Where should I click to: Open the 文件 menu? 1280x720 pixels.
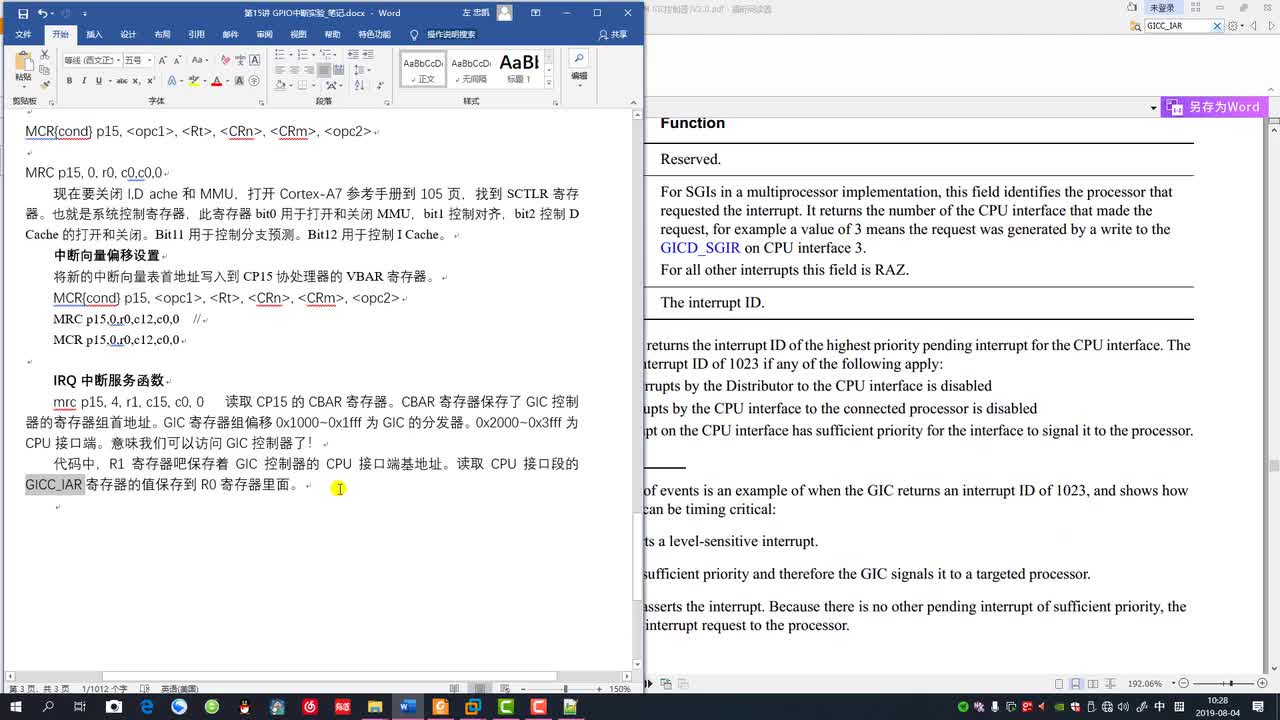pos(23,34)
